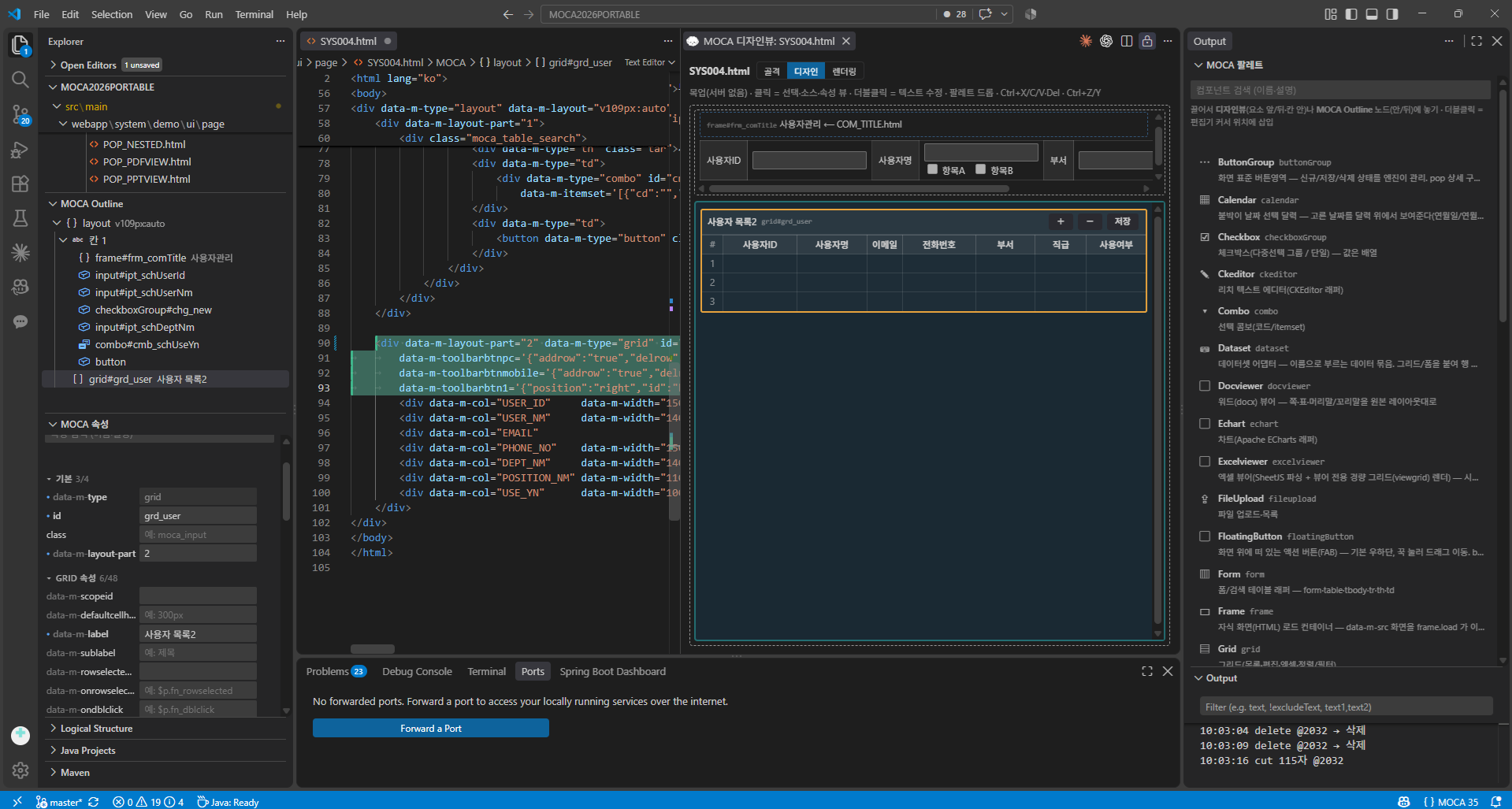Click the data-m-label value field
This screenshot has width=1512, height=809.
pyautogui.click(x=198, y=634)
